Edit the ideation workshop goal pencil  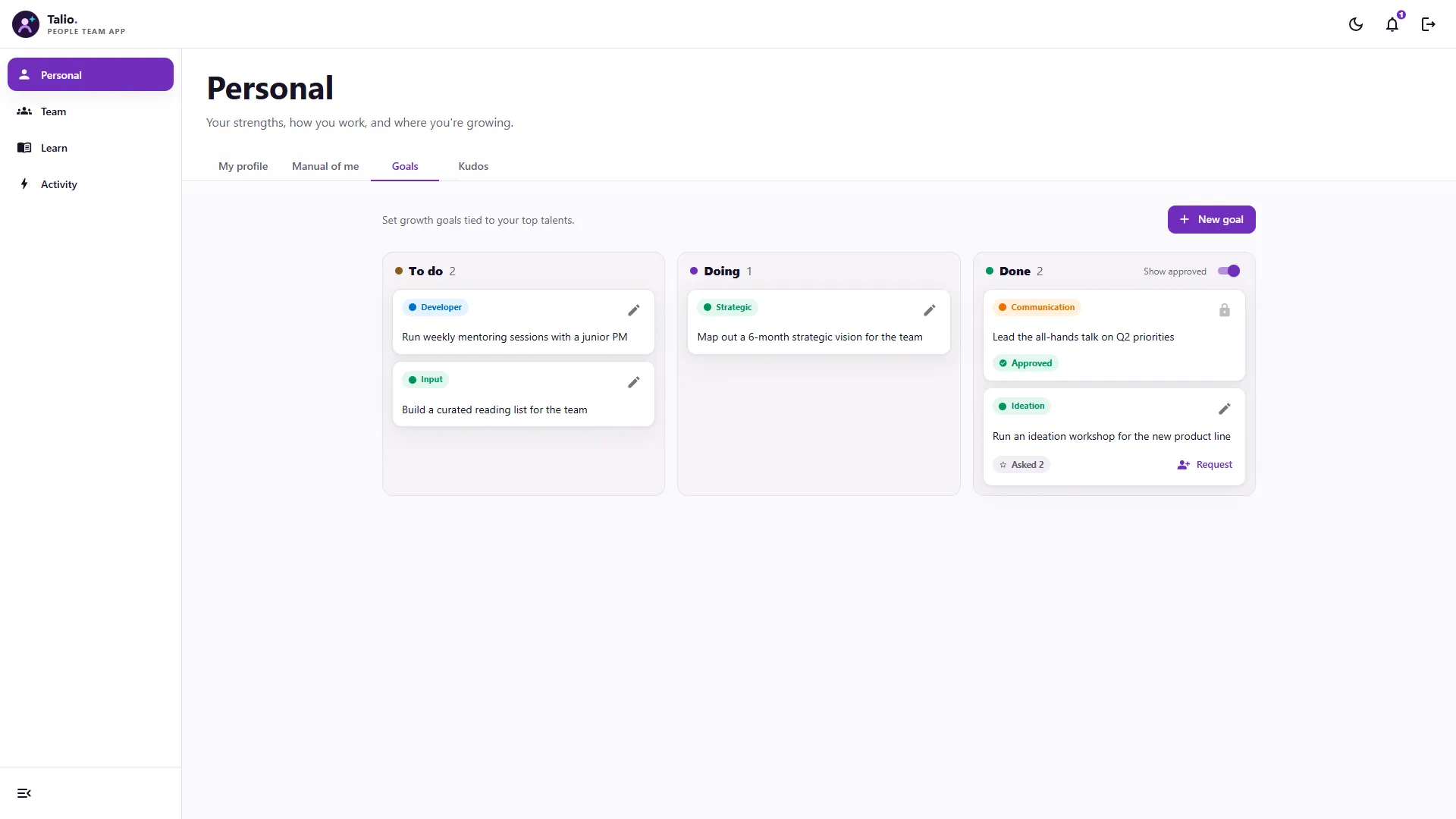1225,409
